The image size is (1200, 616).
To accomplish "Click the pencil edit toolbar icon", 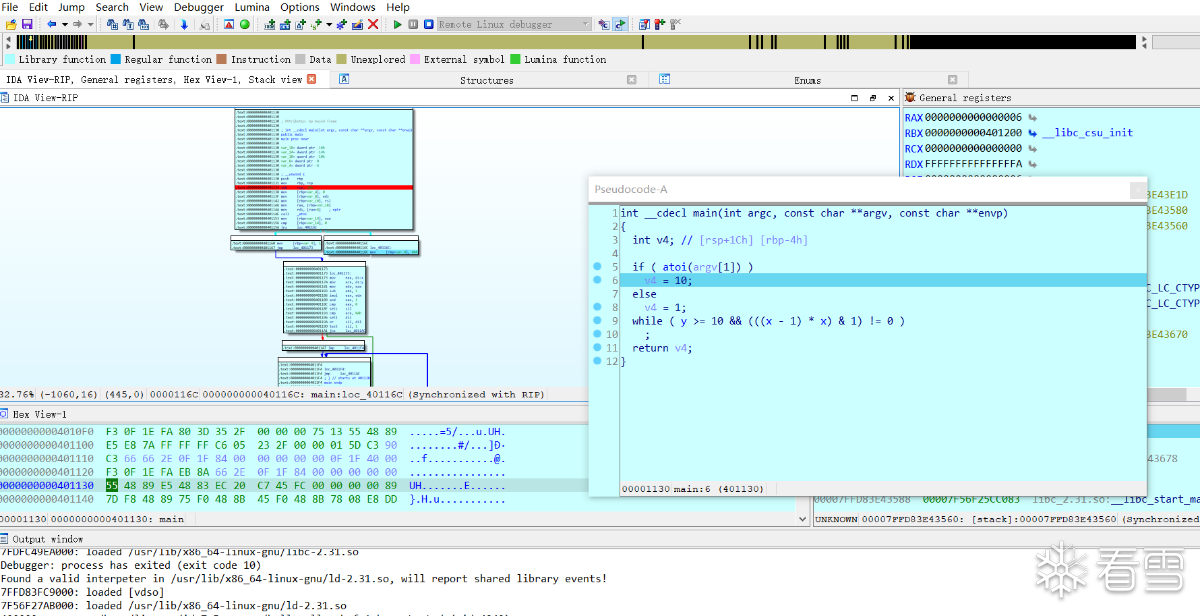I will point(357,24).
